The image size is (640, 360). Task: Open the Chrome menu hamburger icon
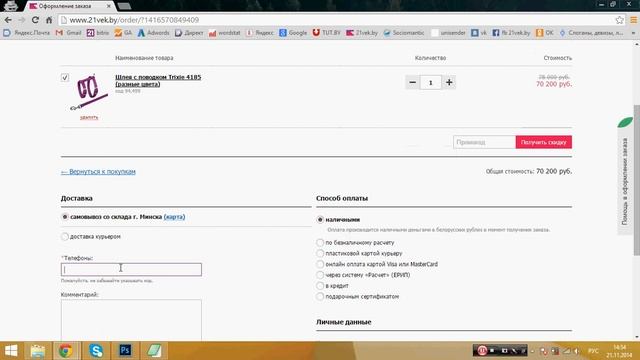[x=633, y=20]
